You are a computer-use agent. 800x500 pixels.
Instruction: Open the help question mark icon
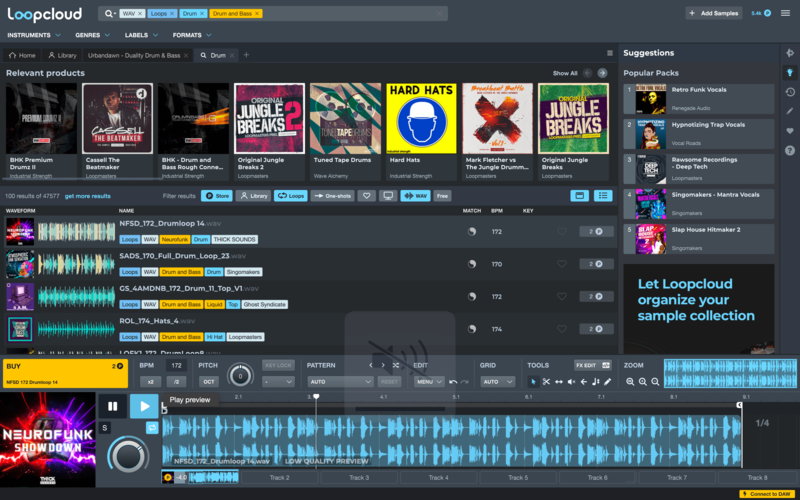[x=790, y=151]
